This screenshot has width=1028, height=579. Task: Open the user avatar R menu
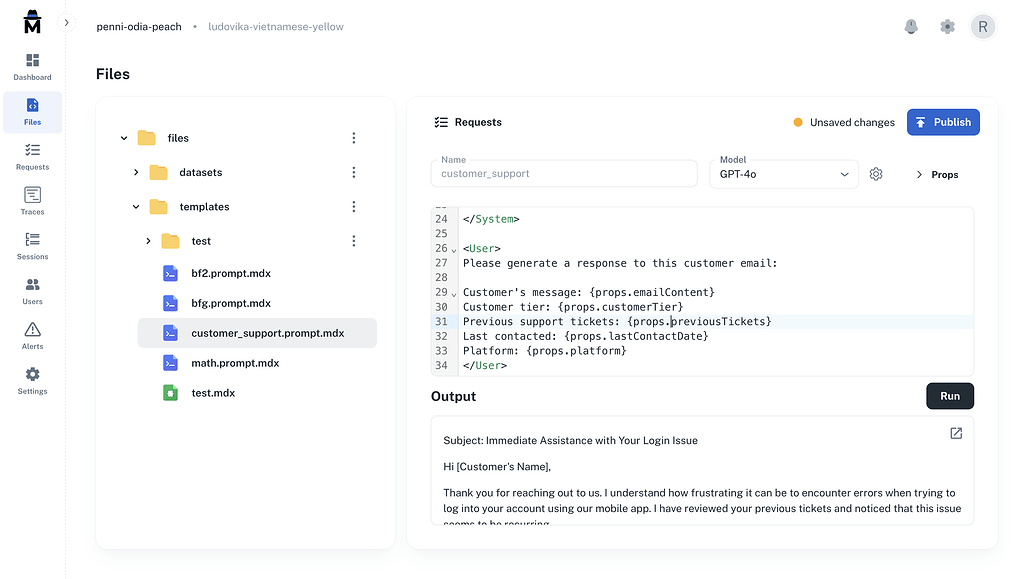(x=983, y=27)
